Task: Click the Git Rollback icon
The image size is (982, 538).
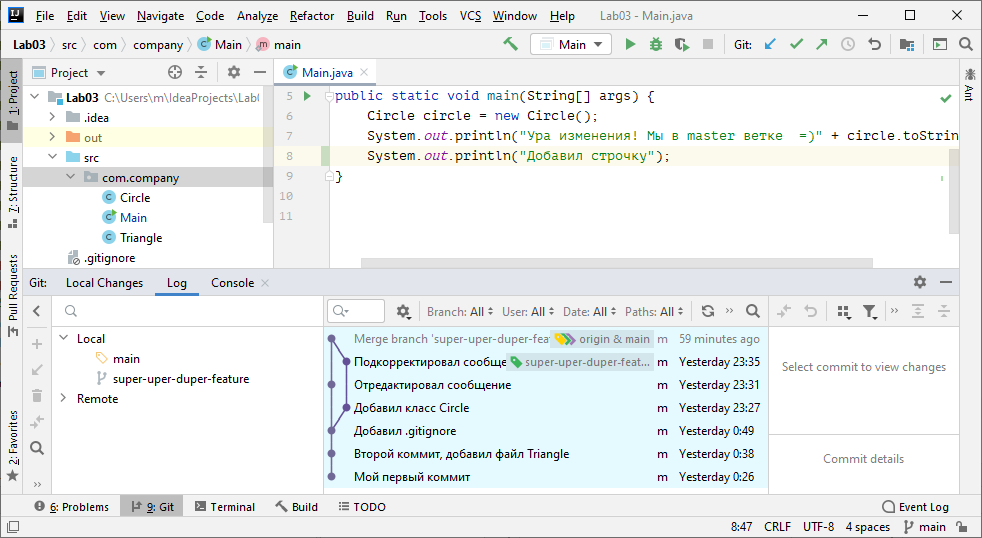Action: click(874, 44)
